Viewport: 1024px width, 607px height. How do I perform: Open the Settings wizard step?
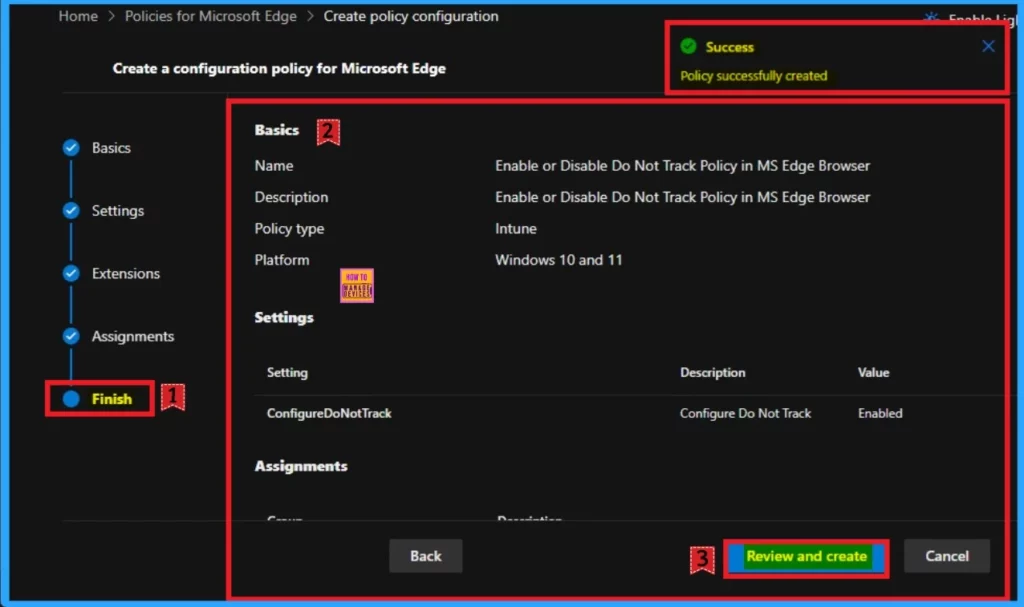tap(118, 210)
